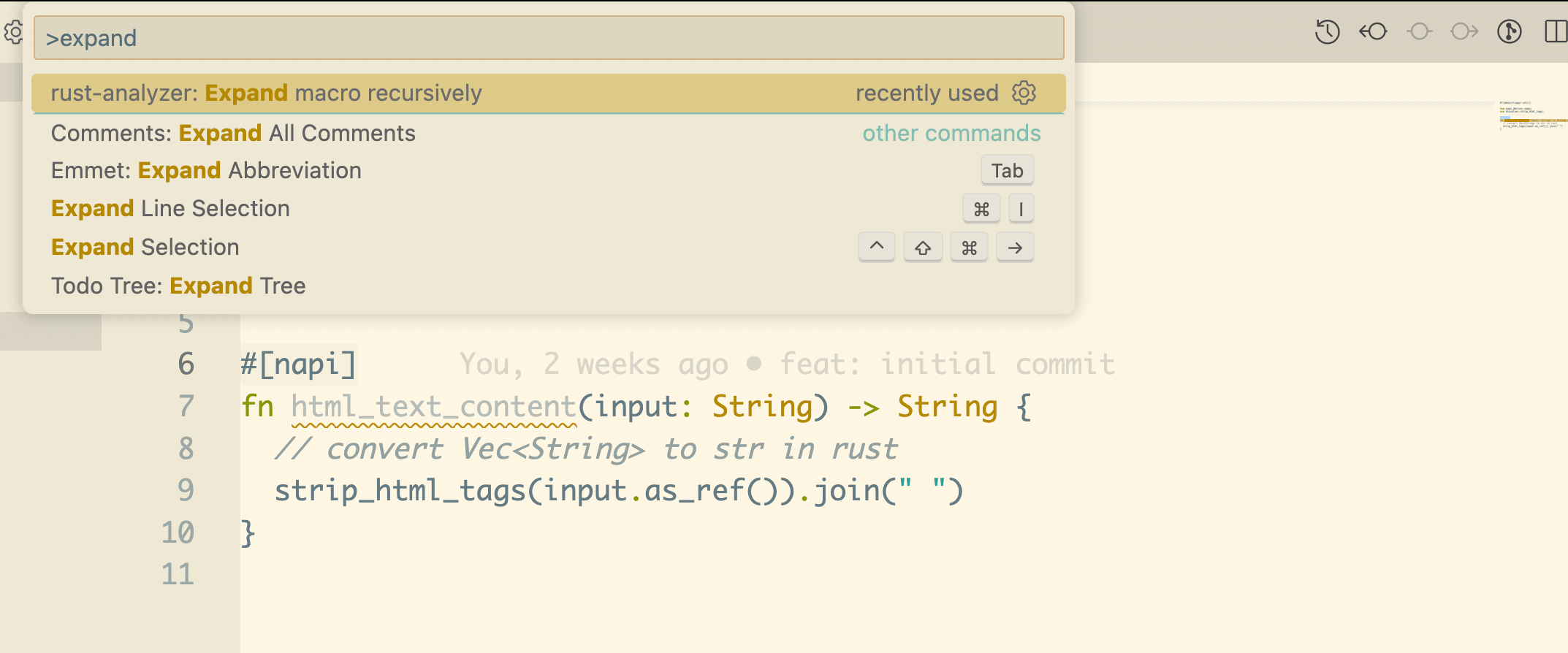Toggle file blame git icon

tap(1510, 32)
